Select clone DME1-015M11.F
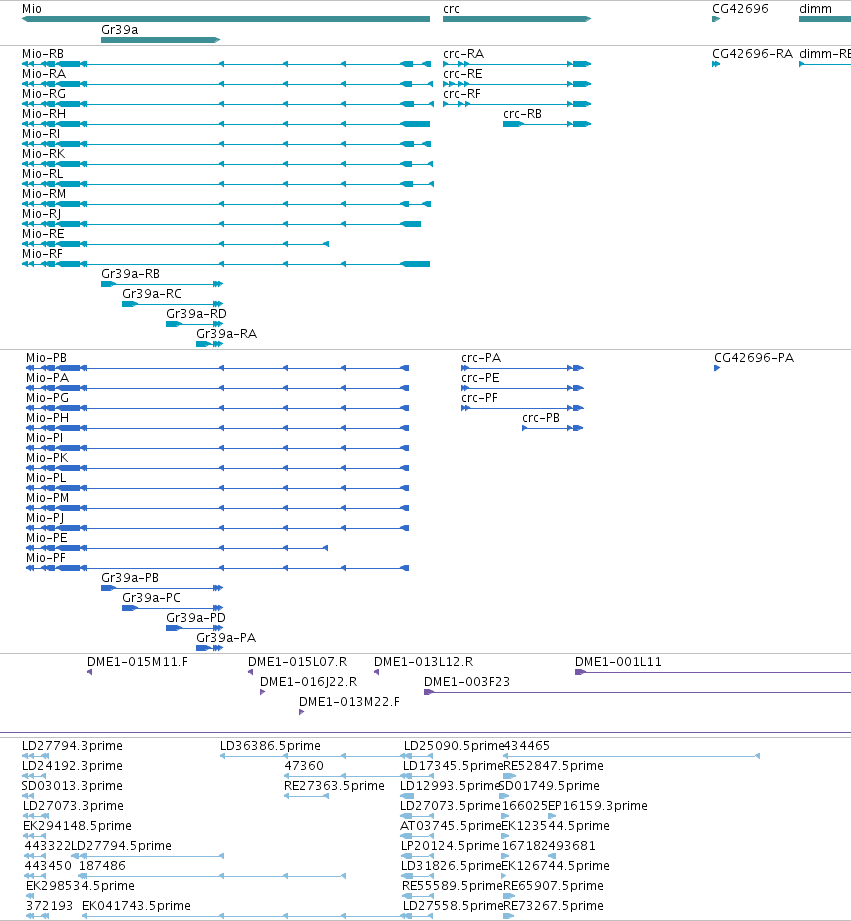 [137, 662]
